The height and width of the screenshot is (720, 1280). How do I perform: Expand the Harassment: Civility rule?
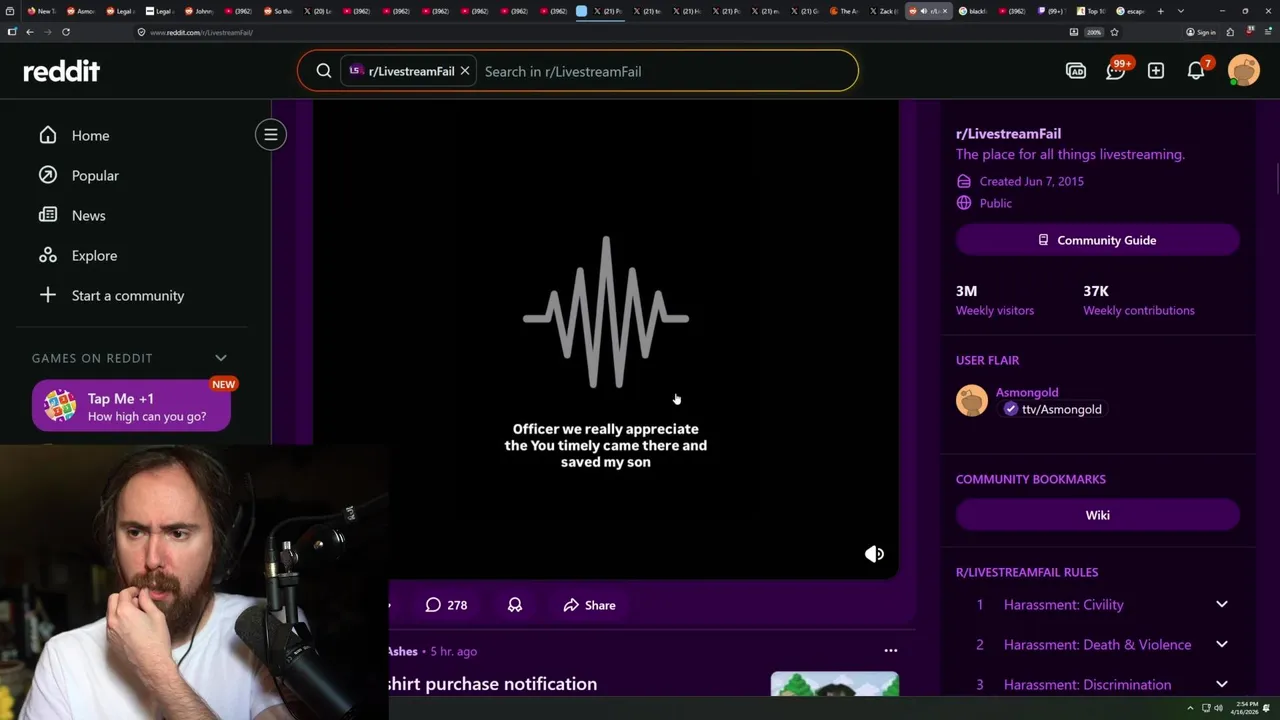1222,604
